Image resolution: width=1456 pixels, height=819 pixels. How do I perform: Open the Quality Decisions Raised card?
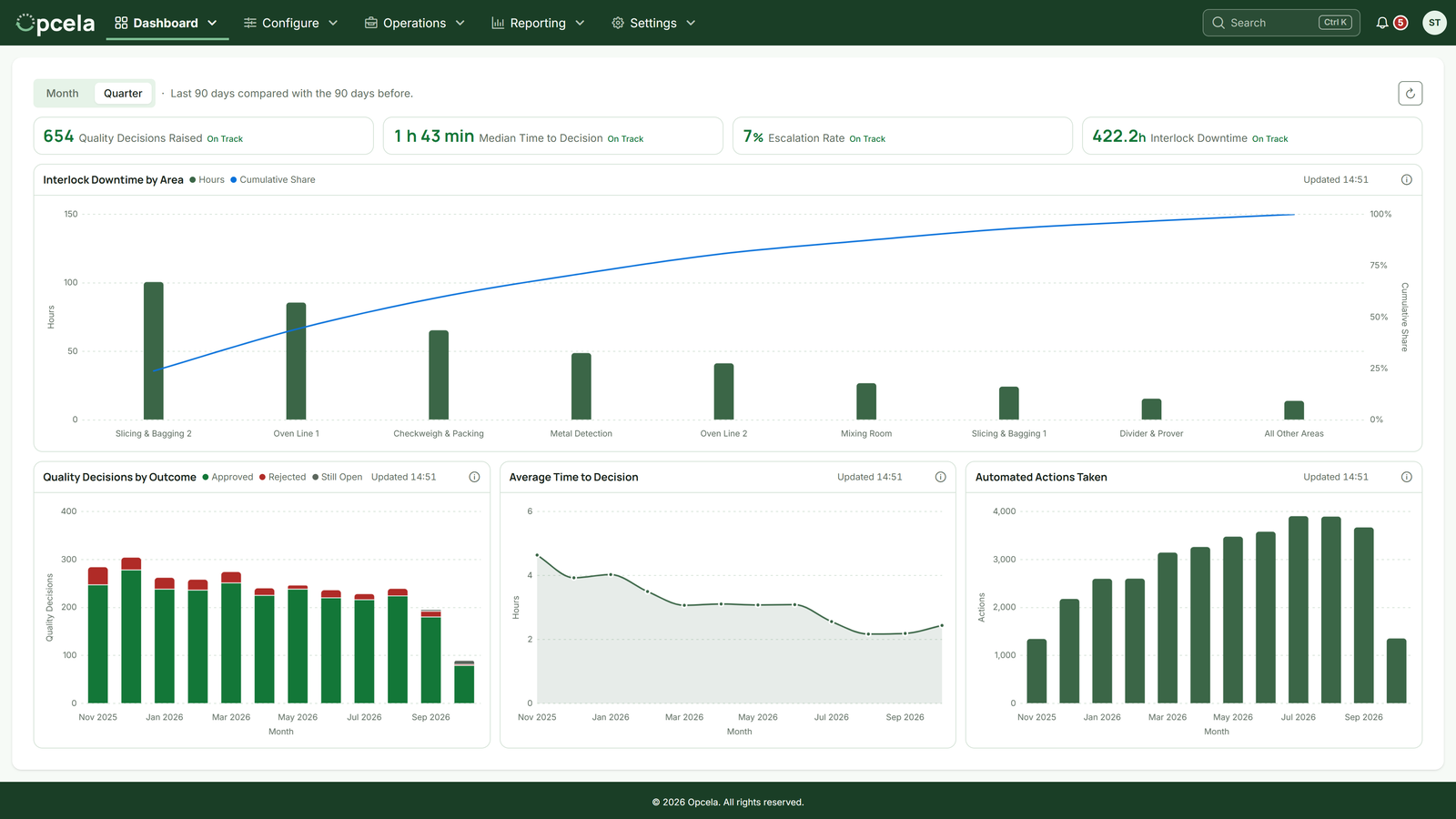pyautogui.click(x=204, y=136)
